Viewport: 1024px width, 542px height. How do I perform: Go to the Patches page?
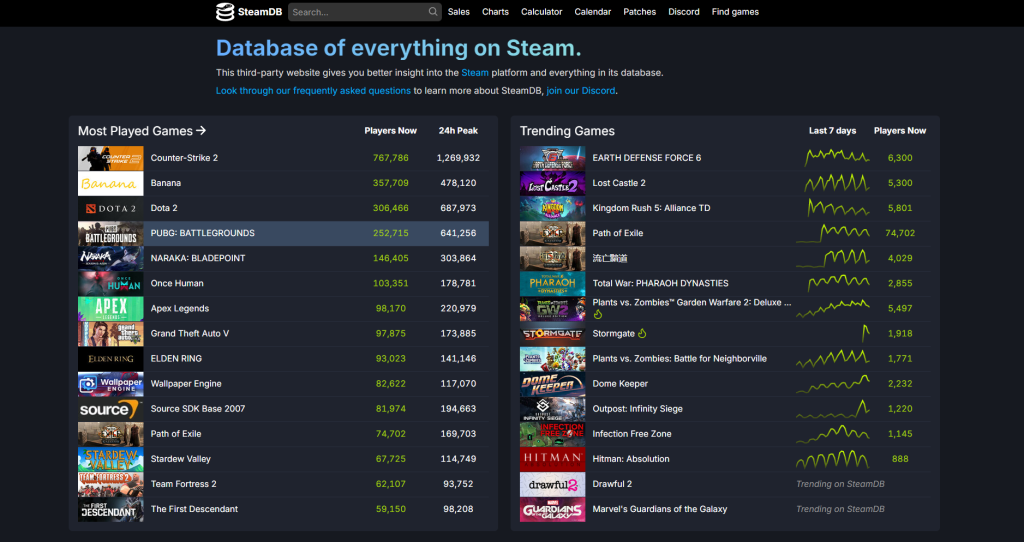coord(639,12)
